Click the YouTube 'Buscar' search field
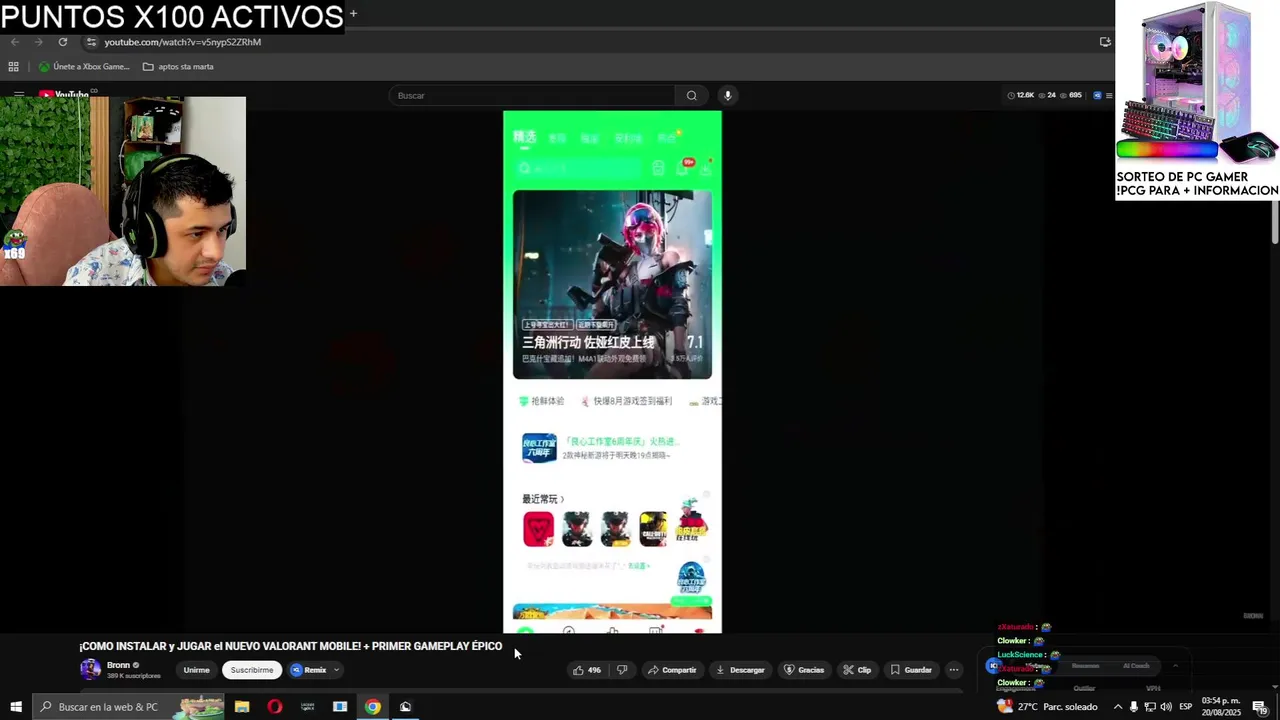The height and width of the screenshot is (720, 1280). pyautogui.click(x=532, y=95)
